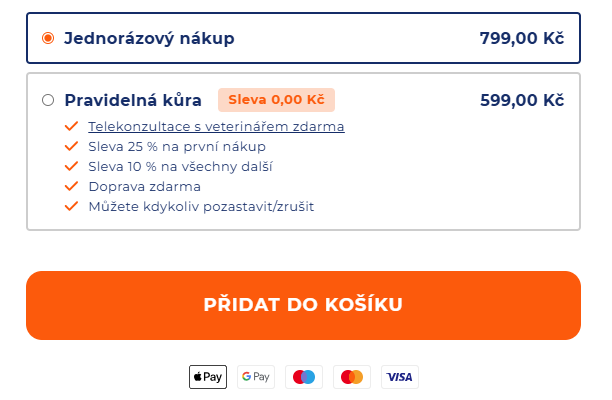
Task: Open Telekonzultace s veterinářem zdarma link
Action: point(216,127)
